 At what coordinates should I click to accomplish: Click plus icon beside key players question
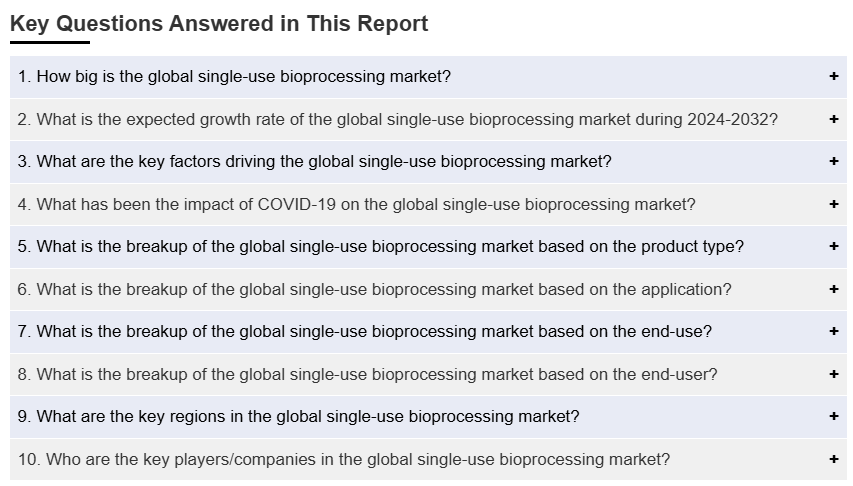coord(833,459)
